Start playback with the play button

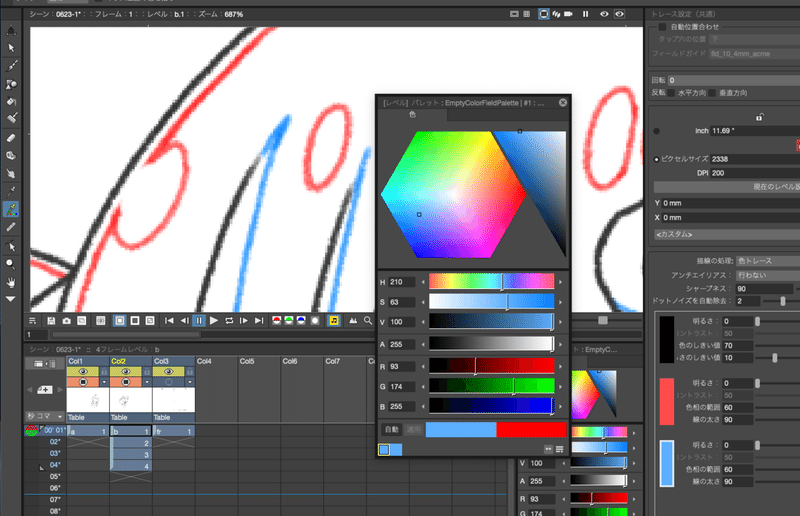point(214,321)
